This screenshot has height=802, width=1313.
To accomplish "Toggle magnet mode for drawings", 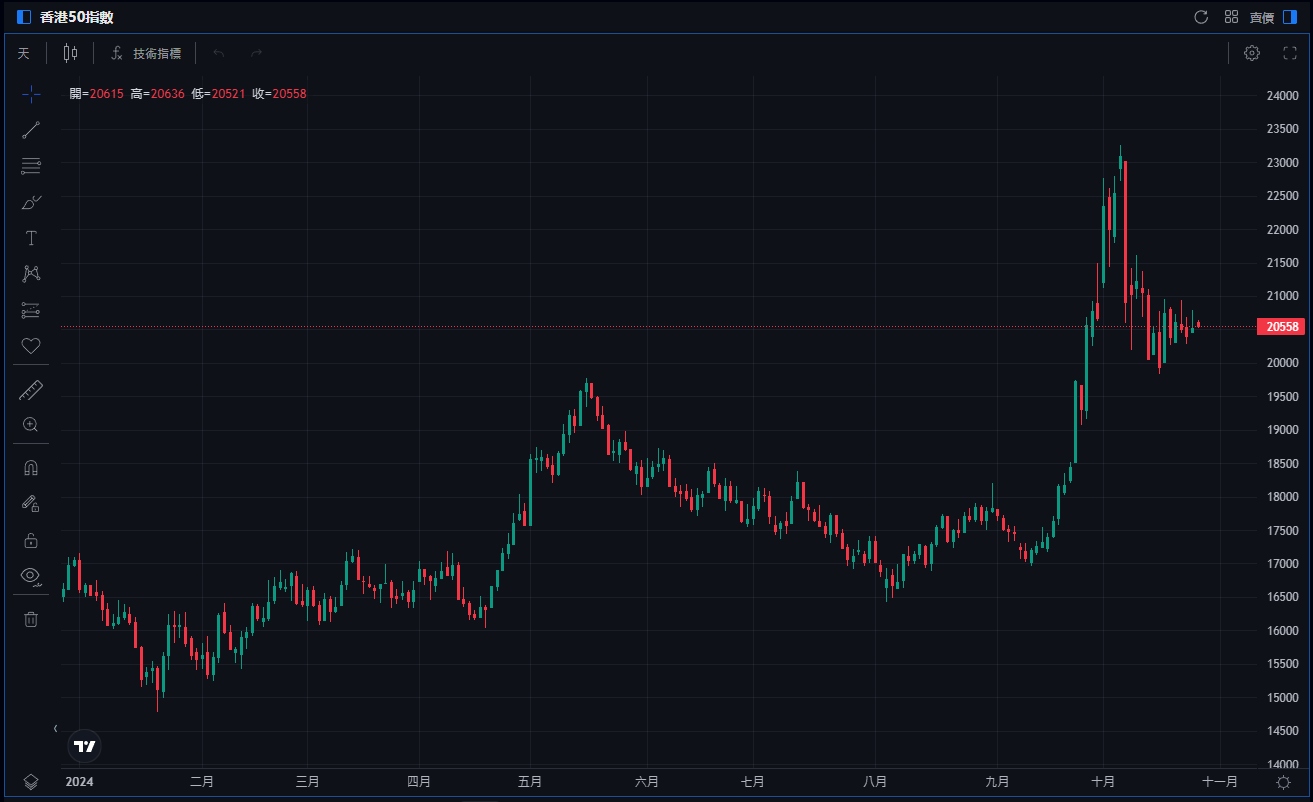I will coord(31,468).
